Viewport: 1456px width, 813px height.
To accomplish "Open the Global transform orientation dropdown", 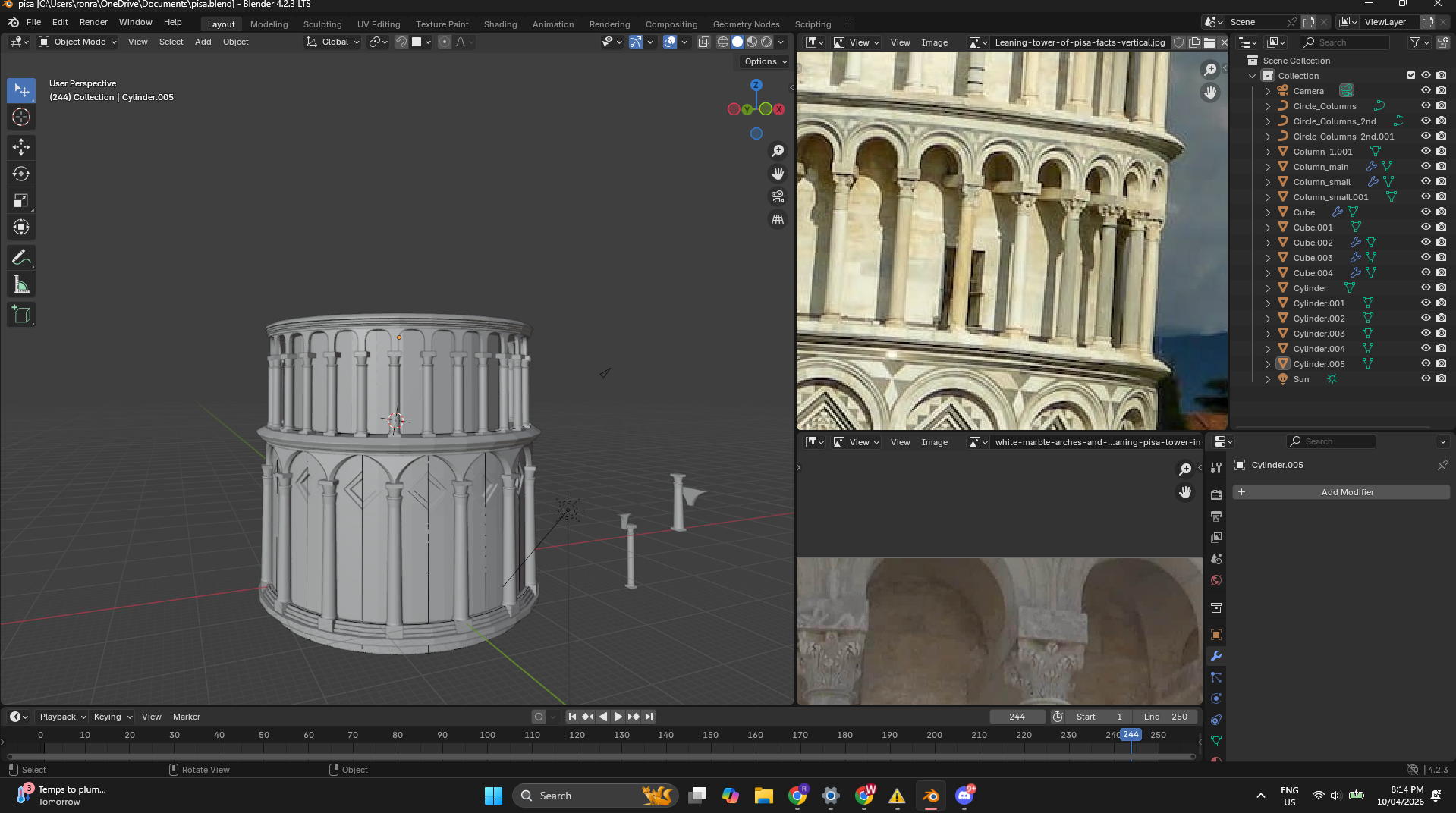I will 333,42.
